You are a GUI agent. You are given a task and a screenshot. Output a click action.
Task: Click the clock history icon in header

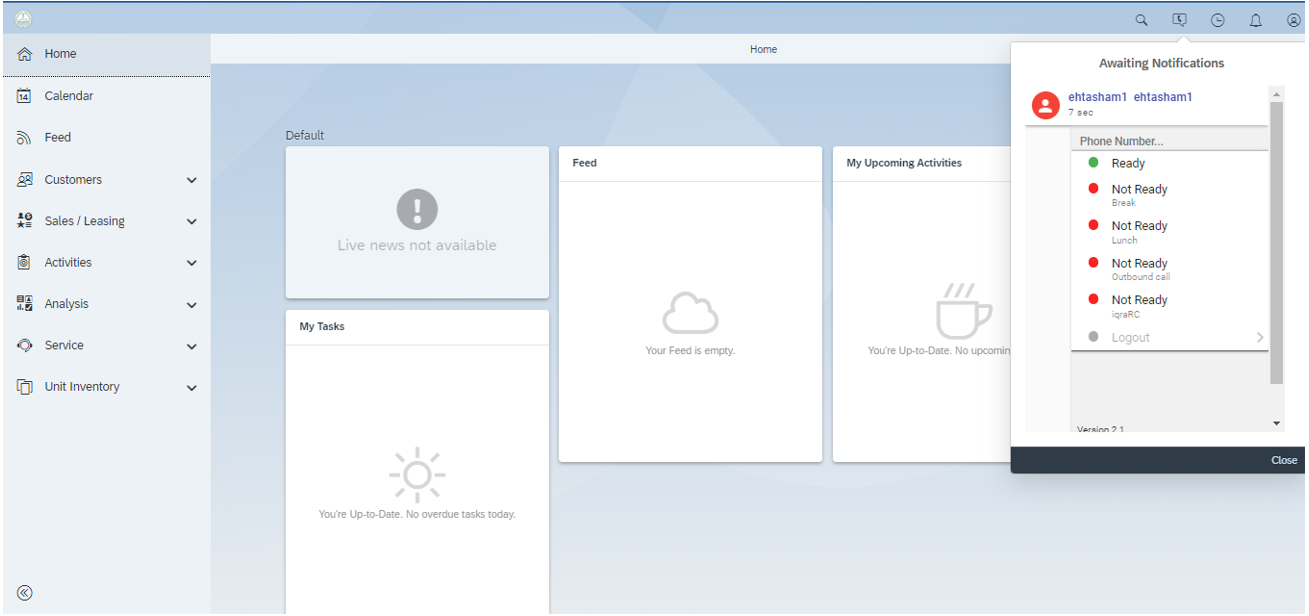[x=1218, y=20]
